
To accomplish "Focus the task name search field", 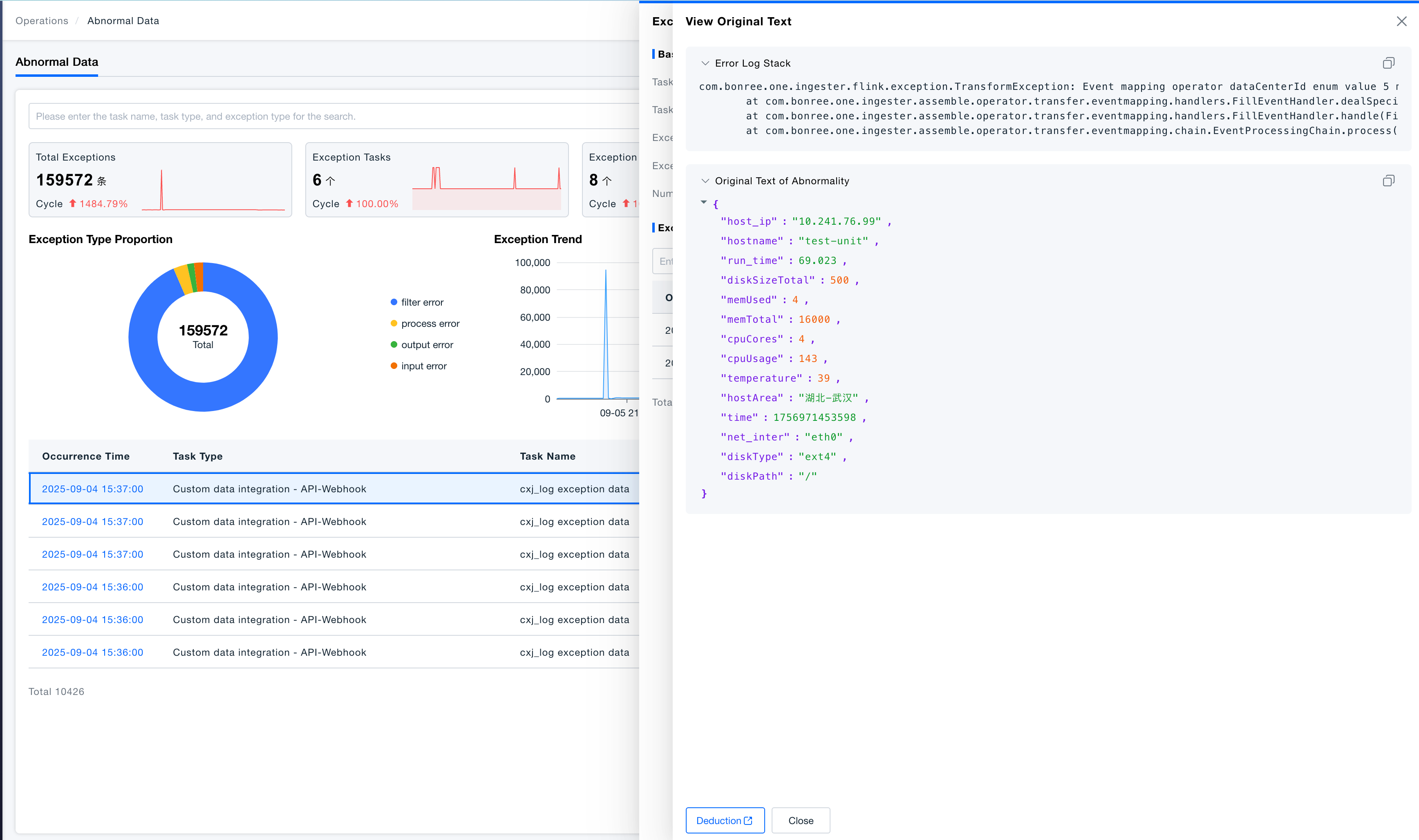I will tap(334, 116).
